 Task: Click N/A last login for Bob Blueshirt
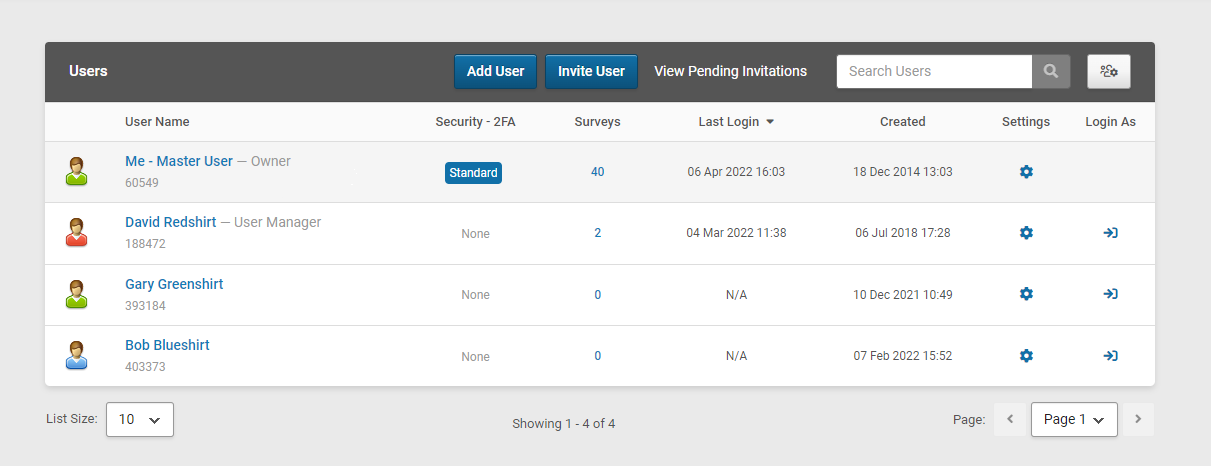pos(736,356)
